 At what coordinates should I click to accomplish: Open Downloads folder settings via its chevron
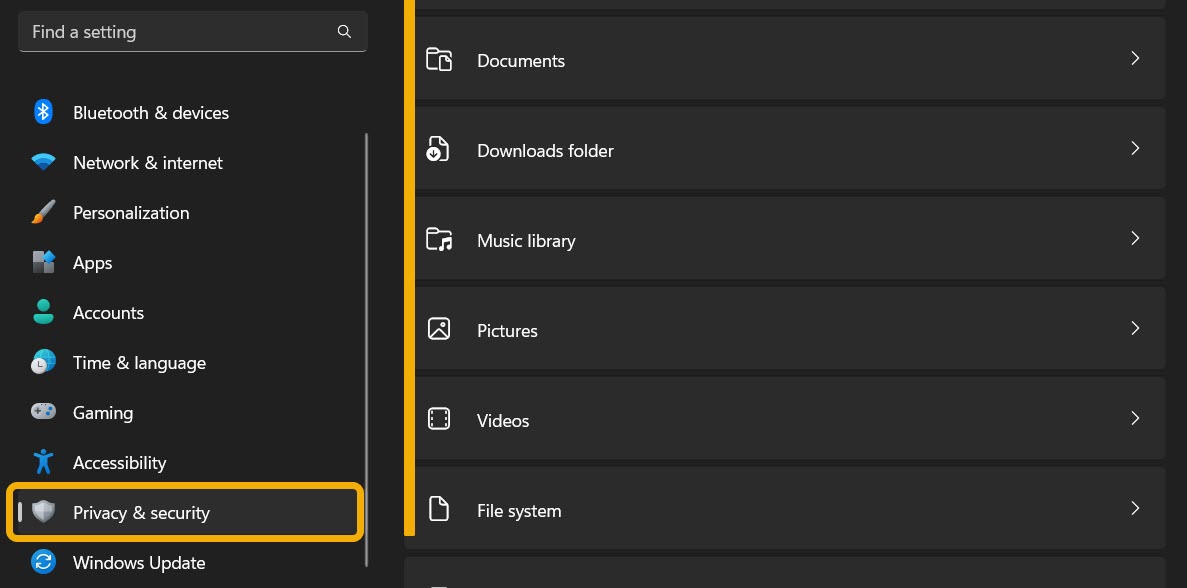[x=1135, y=148]
